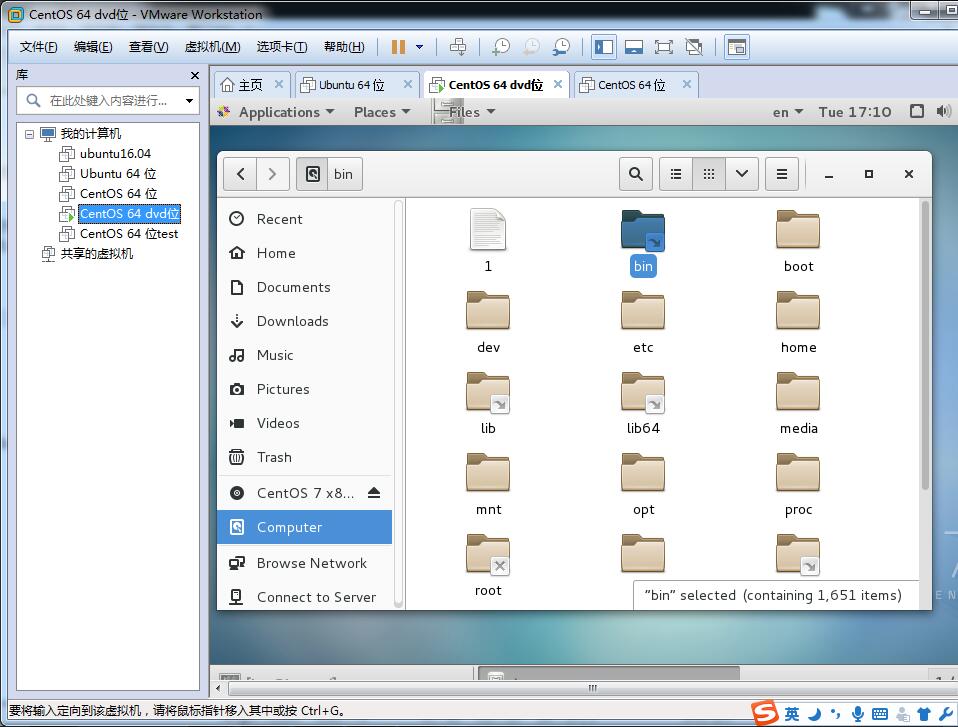This screenshot has width=958, height=727.
Task: Open Recent in the Files sidebar
Action: pyautogui.click(x=304, y=219)
